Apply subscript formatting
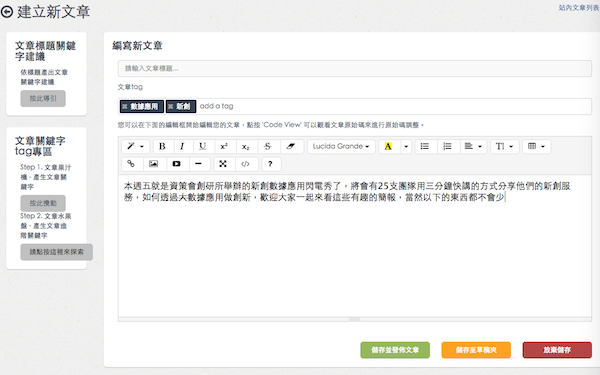The height and width of the screenshot is (375, 600). (246, 147)
